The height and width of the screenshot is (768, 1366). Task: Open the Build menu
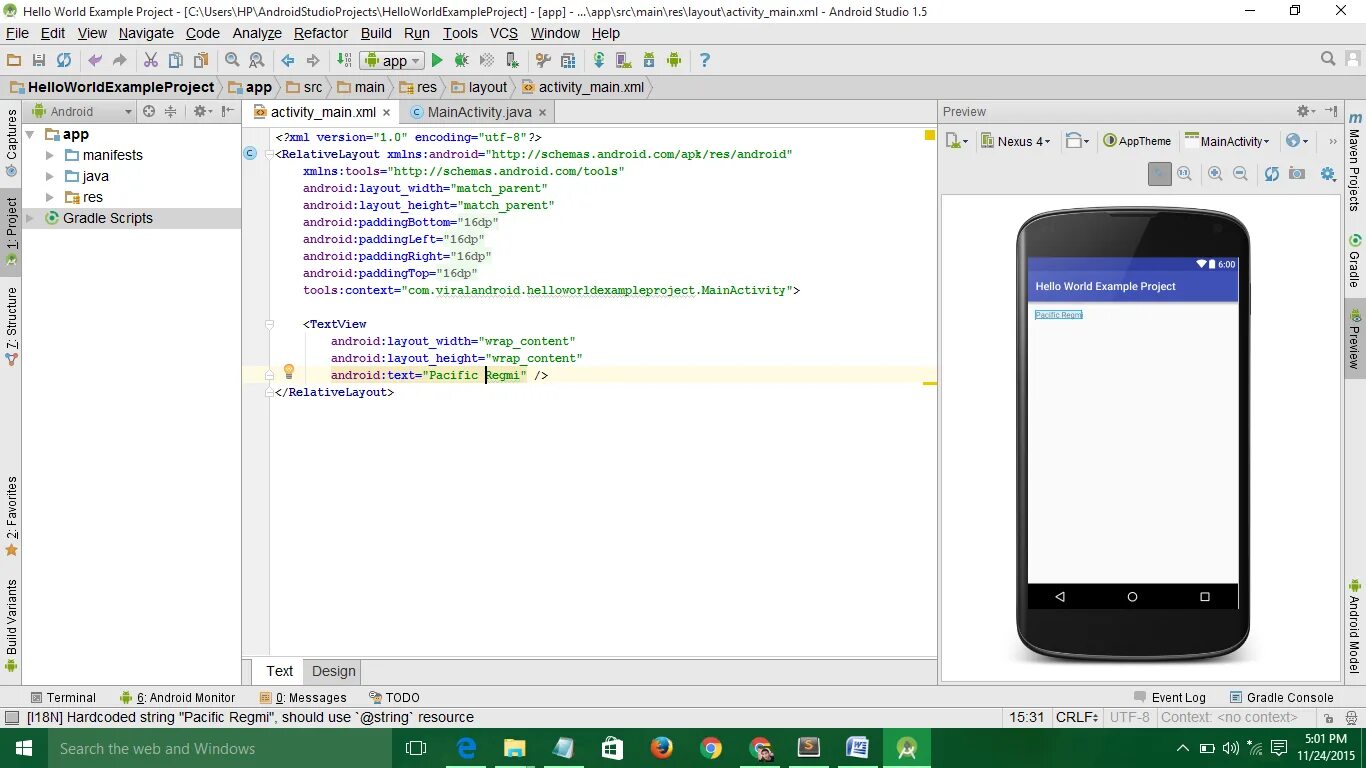coord(376,33)
